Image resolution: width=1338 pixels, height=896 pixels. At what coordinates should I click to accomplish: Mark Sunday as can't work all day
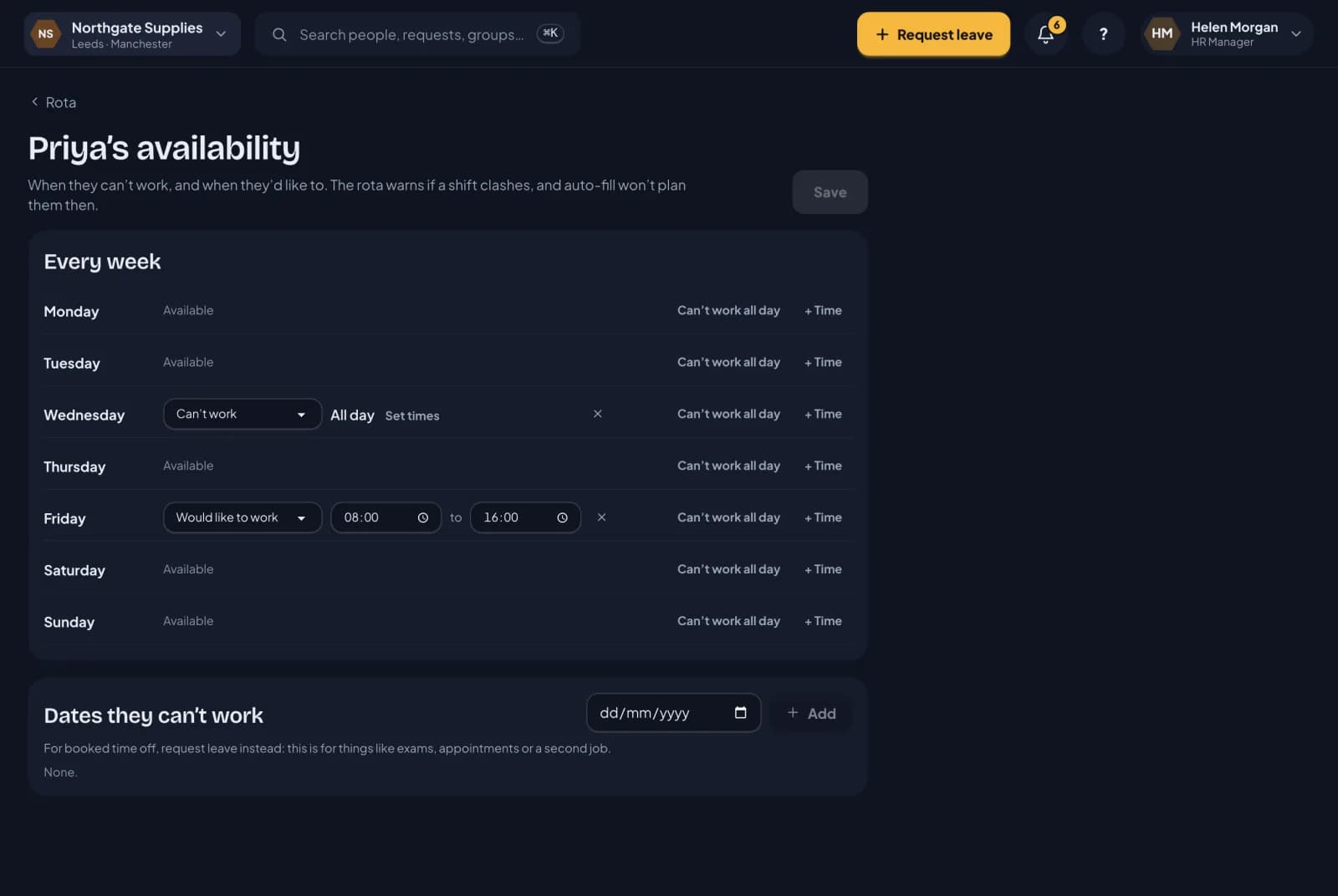coord(728,621)
